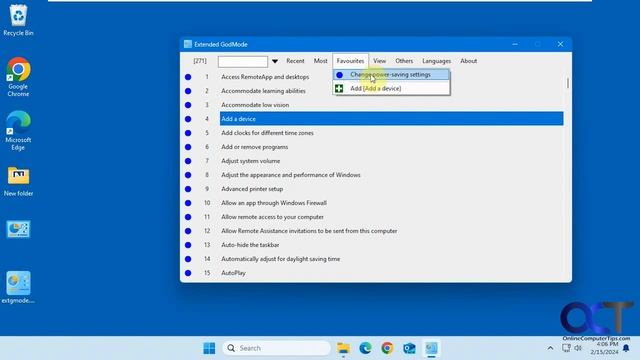Select Add [Add a device] menu entry

coord(391,88)
